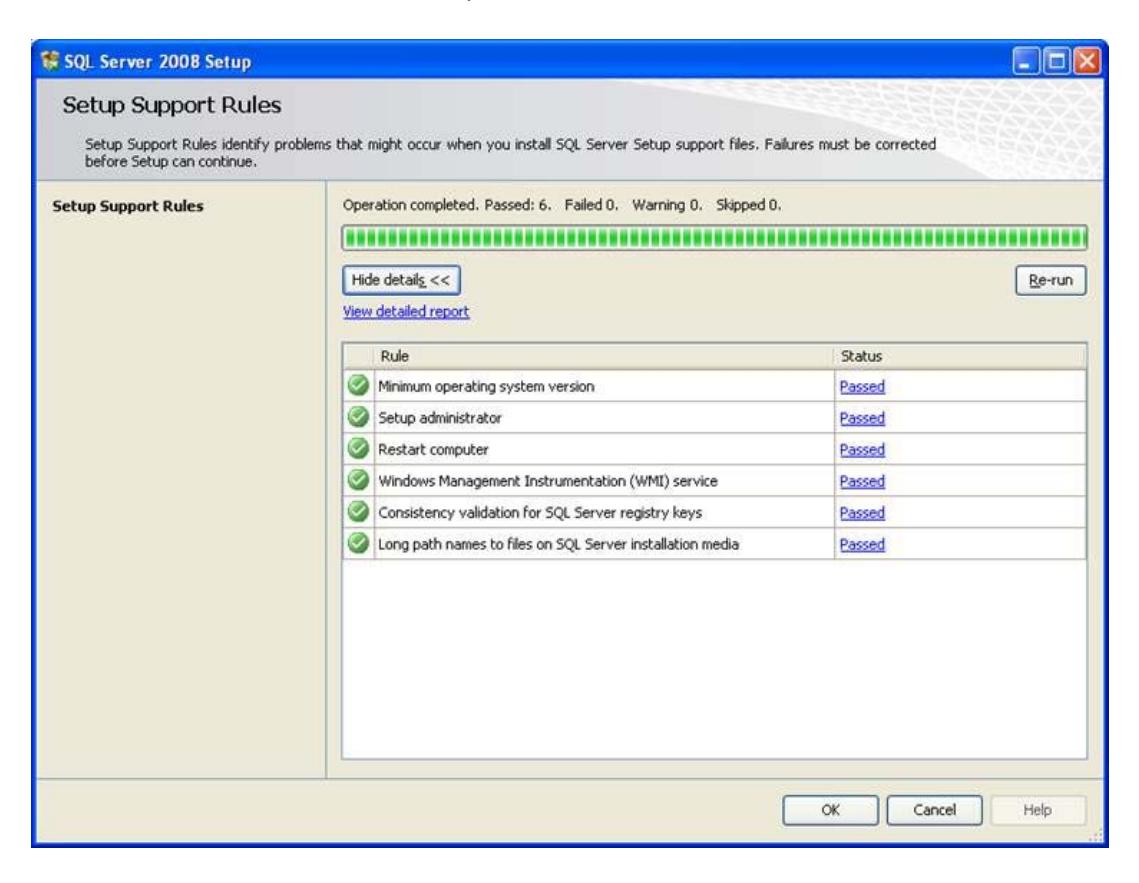The height and width of the screenshot is (883, 1139).
Task: Click the green check icon for WMI service rule
Action: point(358,480)
